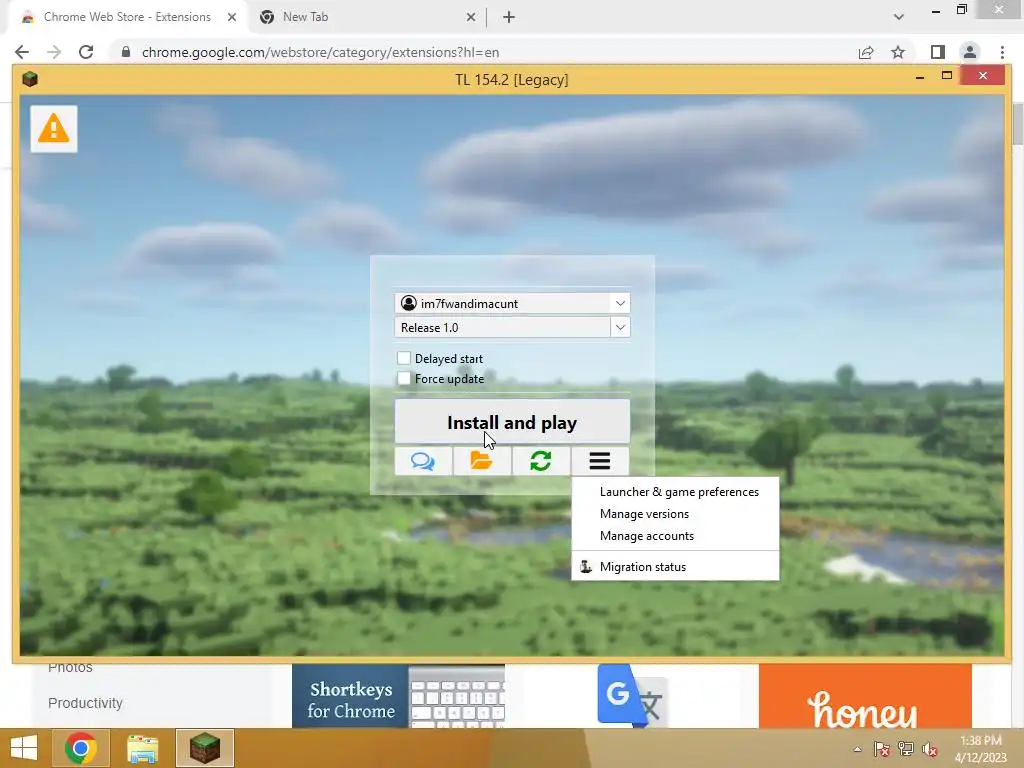Open the Chrome tab search chevron
Screen dimensions: 1024x768
pyautogui.click(x=899, y=17)
